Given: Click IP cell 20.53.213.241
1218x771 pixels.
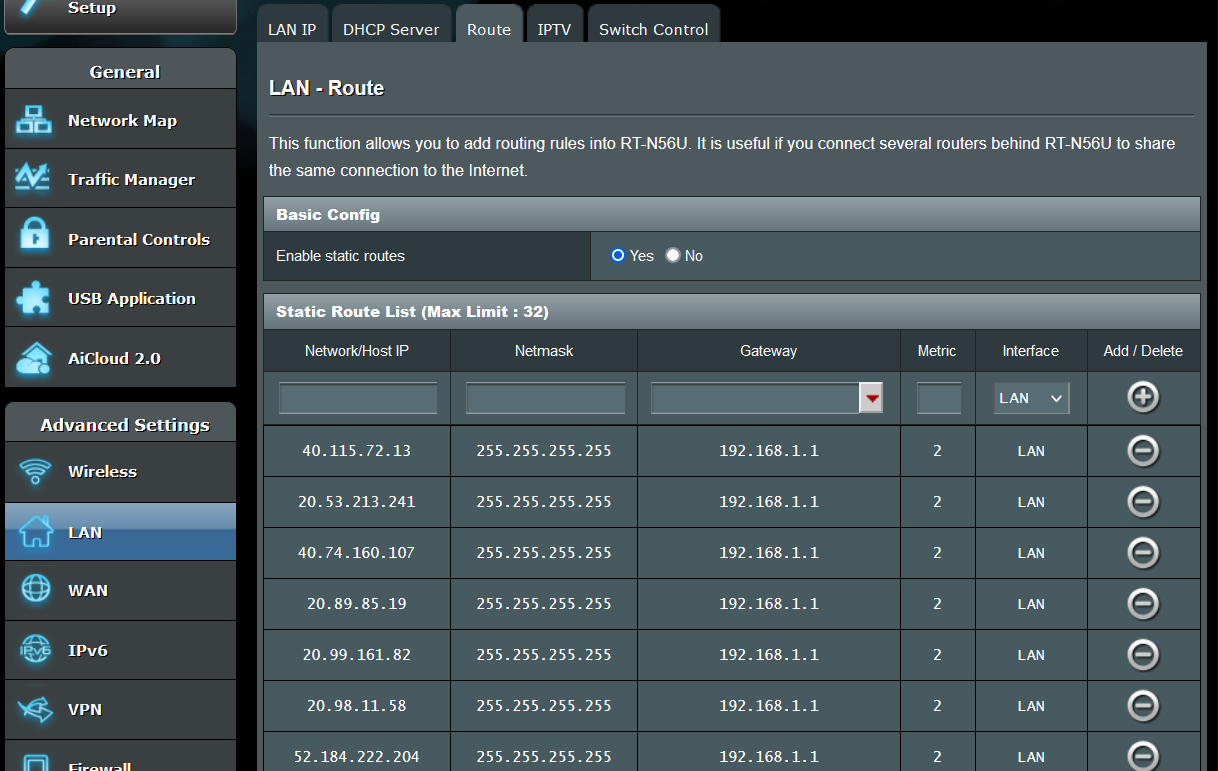Looking at the screenshot, I should pyautogui.click(x=357, y=502).
